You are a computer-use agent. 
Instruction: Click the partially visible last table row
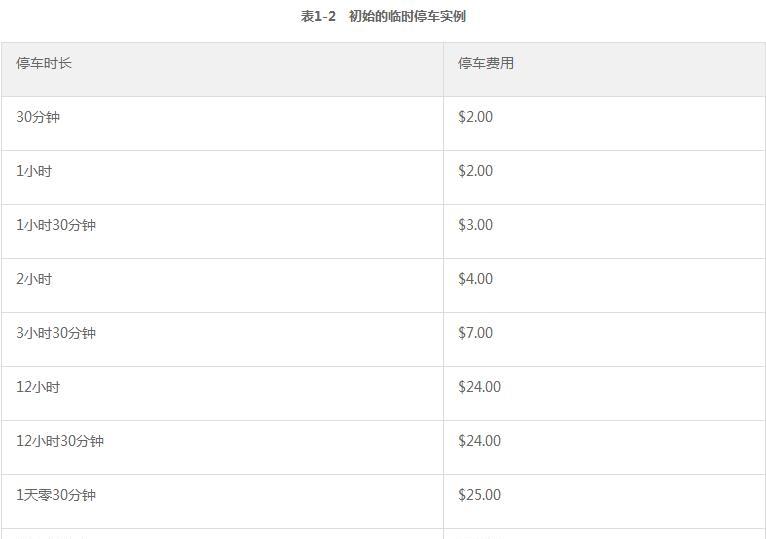(x=383, y=534)
